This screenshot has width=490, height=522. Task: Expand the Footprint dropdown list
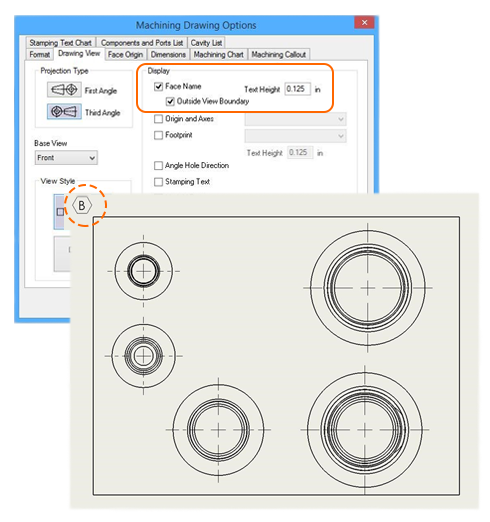(x=295, y=136)
